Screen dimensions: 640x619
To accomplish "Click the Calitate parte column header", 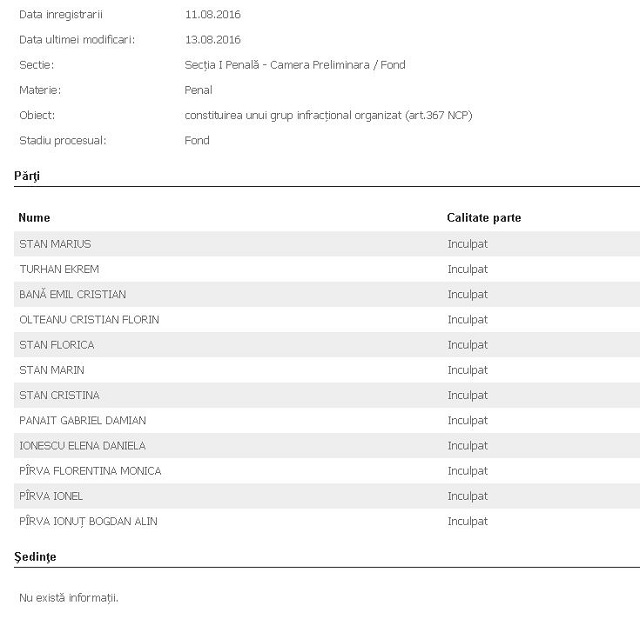I will [x=484, y=217].
